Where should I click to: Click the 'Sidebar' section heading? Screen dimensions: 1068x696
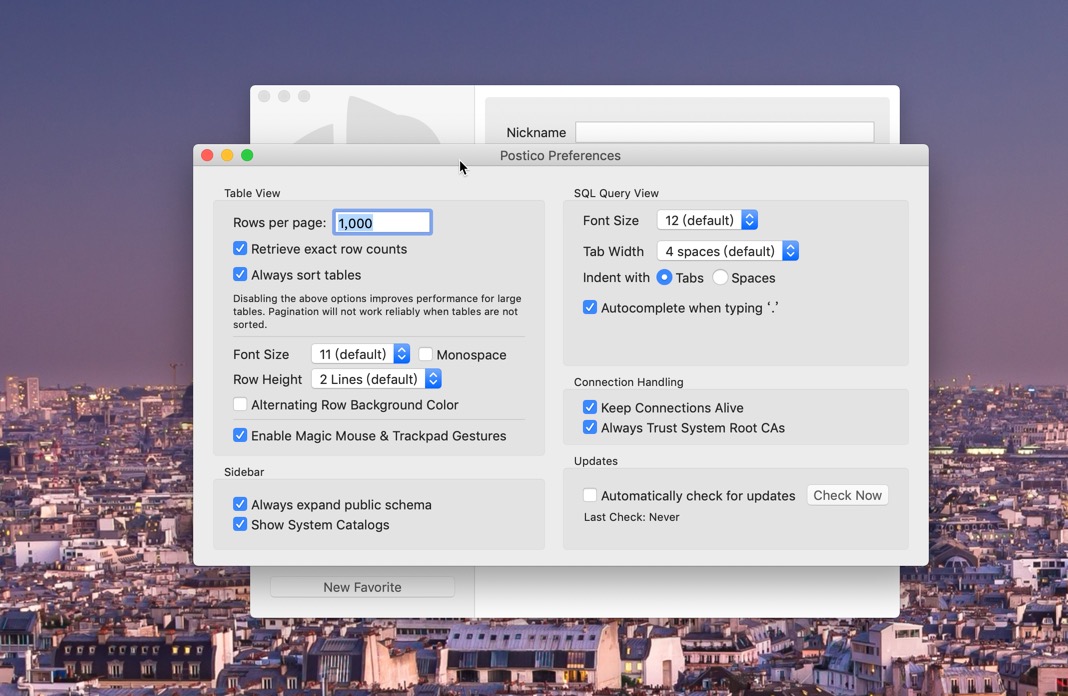pos(244,472)
